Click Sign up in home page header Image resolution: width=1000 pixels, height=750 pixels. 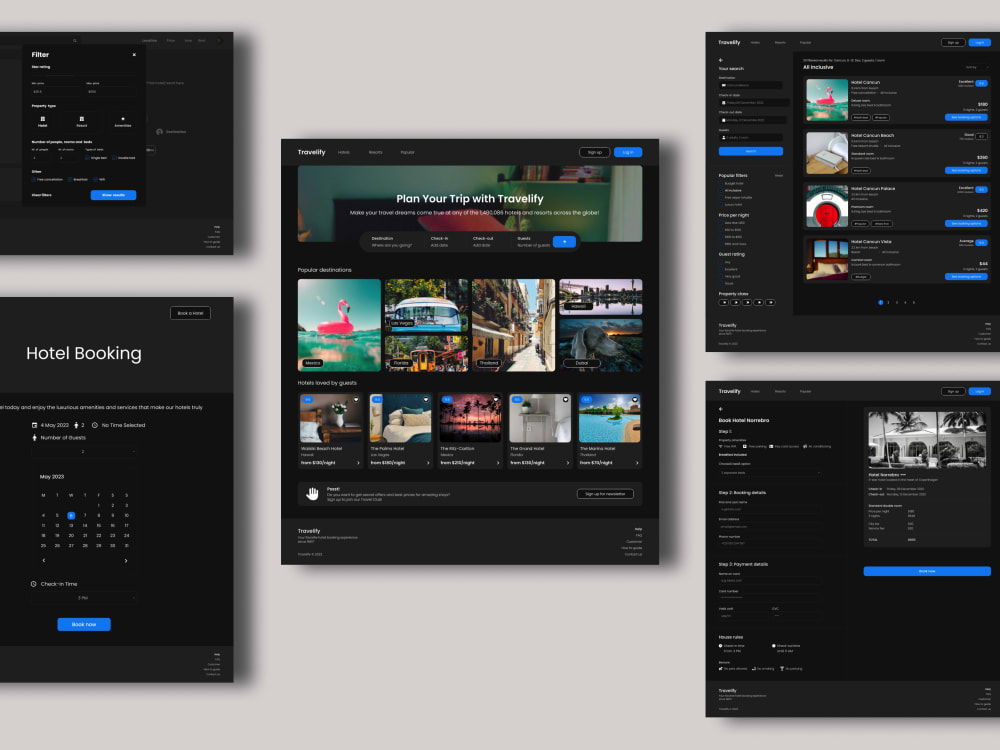(594, 152)
